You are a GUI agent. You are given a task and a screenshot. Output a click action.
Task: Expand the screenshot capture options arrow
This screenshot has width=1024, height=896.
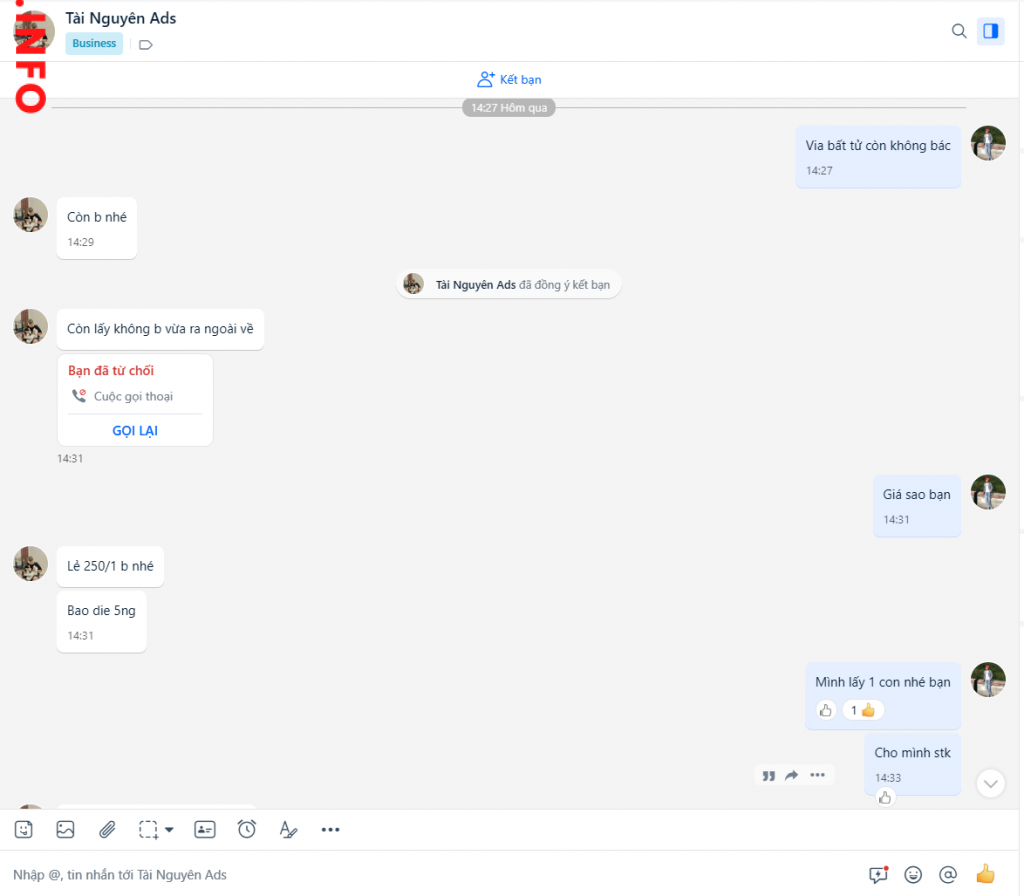point(169,829)
